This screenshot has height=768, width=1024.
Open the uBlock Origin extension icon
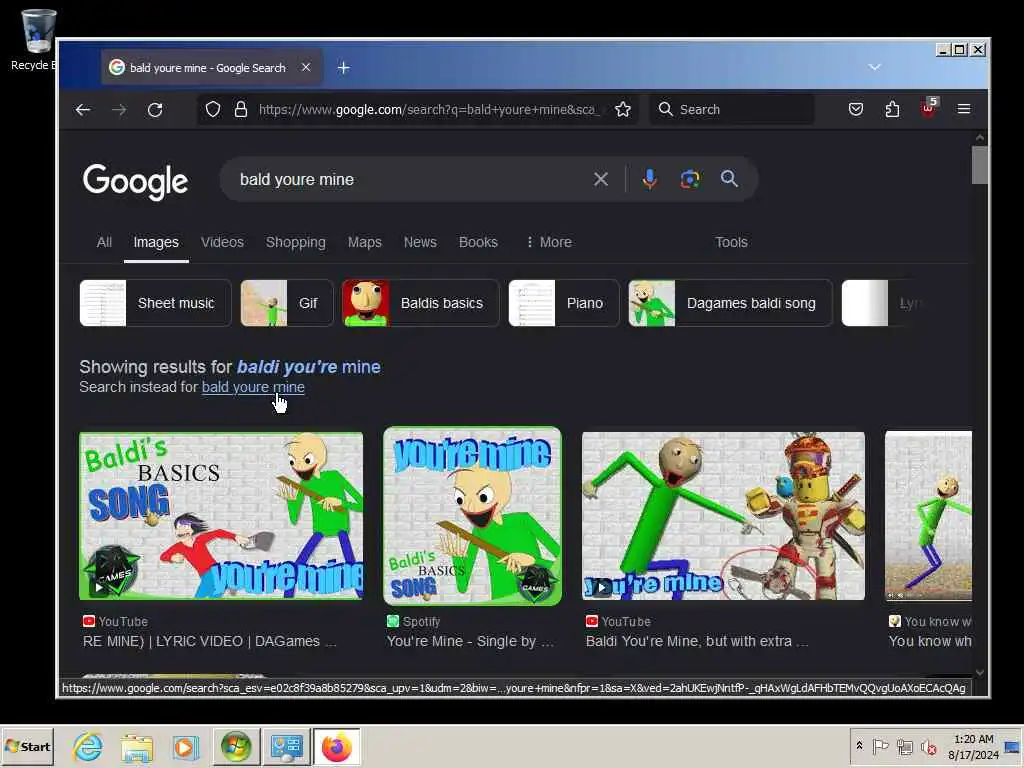coord(928,108)
